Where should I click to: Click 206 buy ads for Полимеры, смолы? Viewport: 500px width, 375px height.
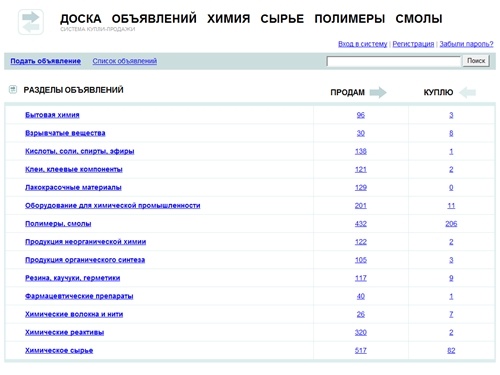451,224
